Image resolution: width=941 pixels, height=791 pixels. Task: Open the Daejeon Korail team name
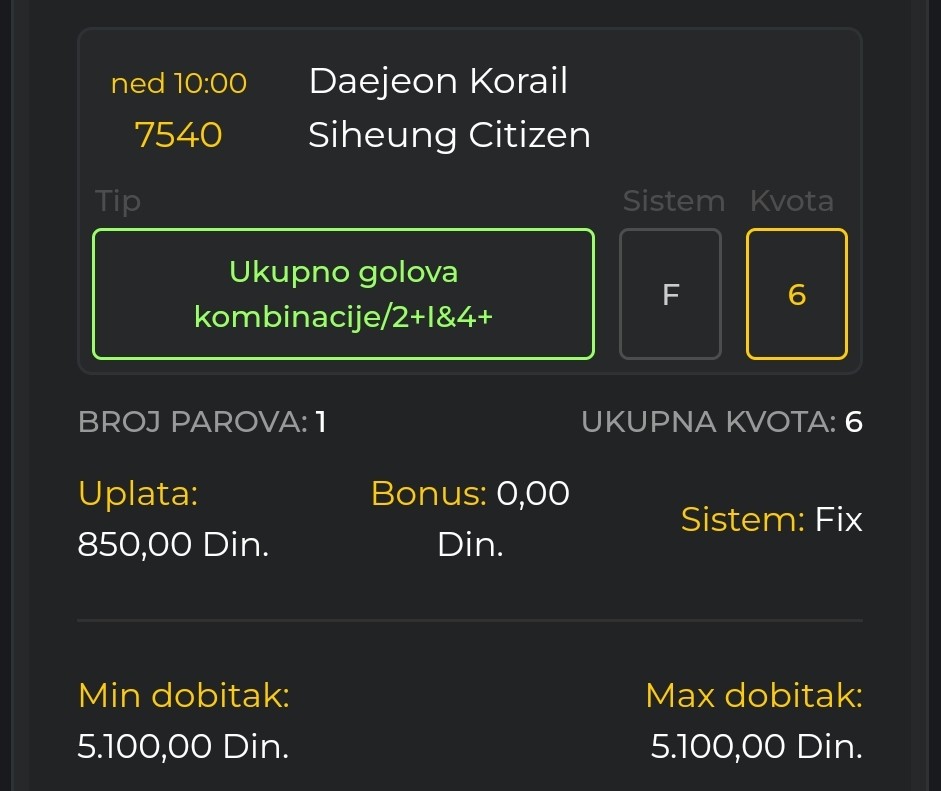[438, 81]
